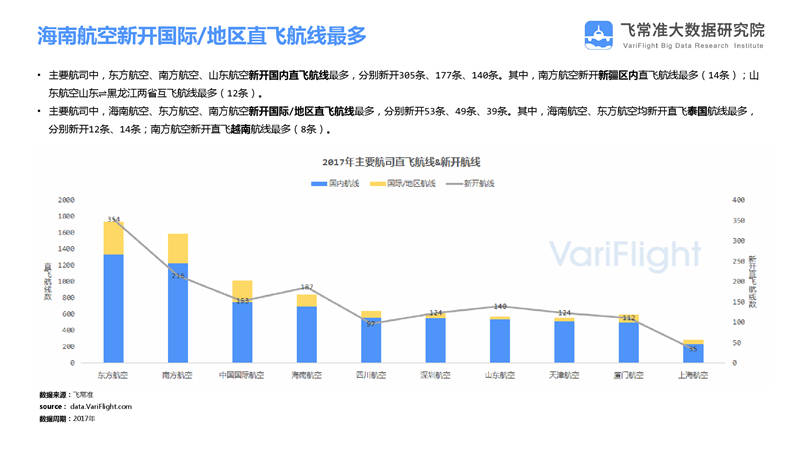
Task: Select the 354 data label
Action: point(113,219)
